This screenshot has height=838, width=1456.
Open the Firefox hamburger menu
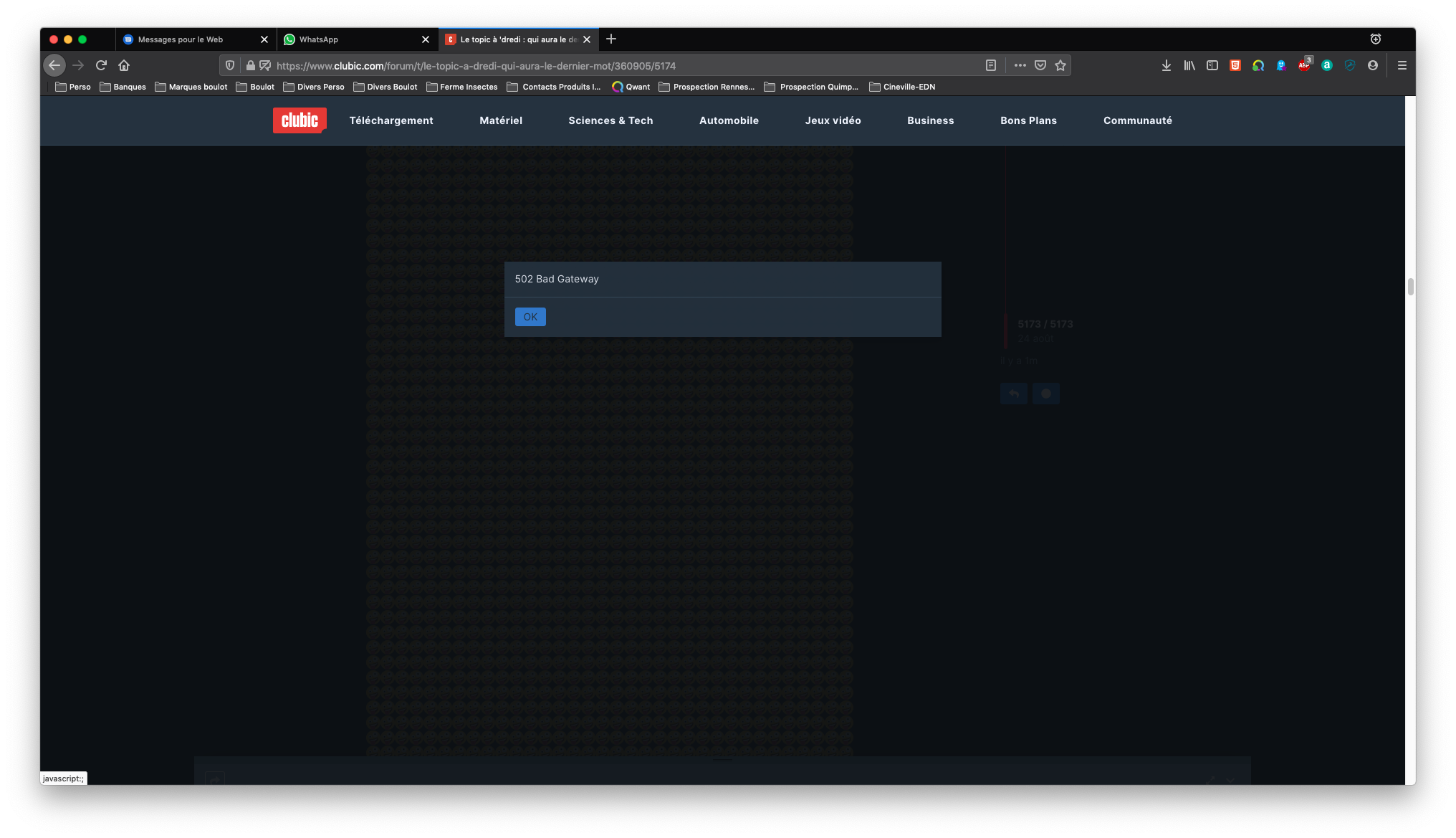[x=1402, y=65]
